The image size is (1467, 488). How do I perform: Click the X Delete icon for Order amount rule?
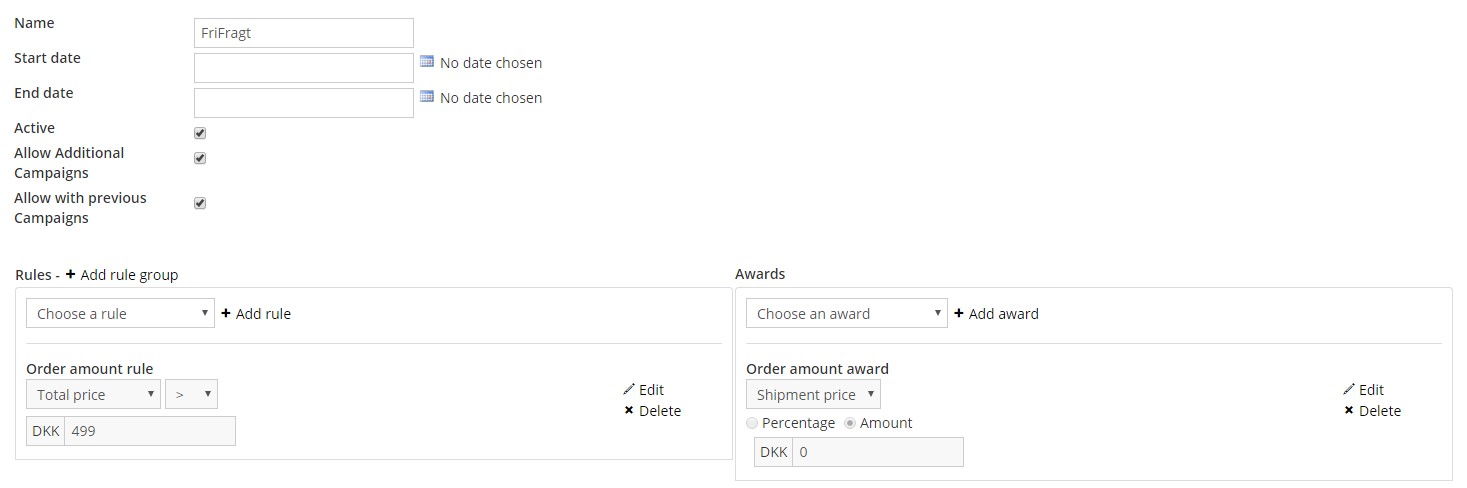coord(629,410)
